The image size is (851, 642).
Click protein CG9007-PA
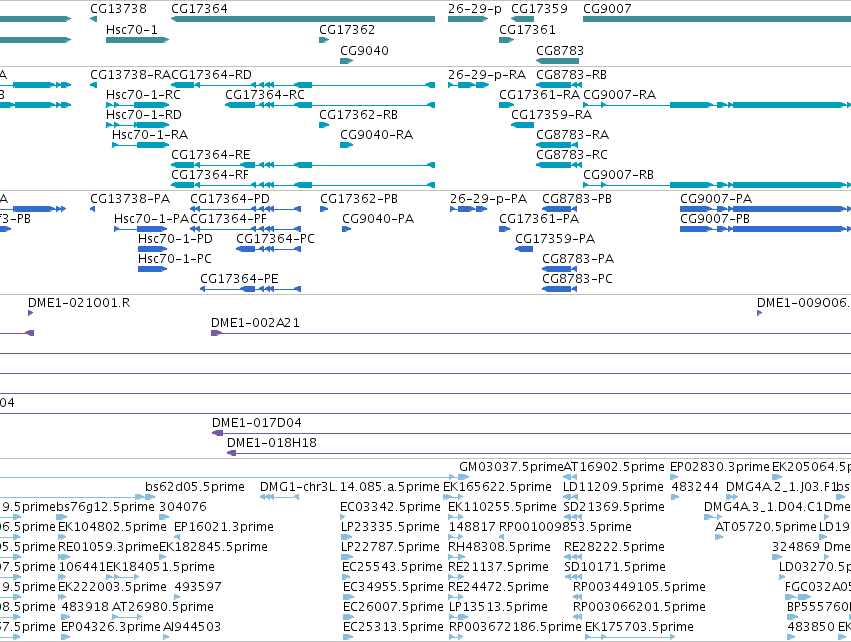tap(765, 209)
